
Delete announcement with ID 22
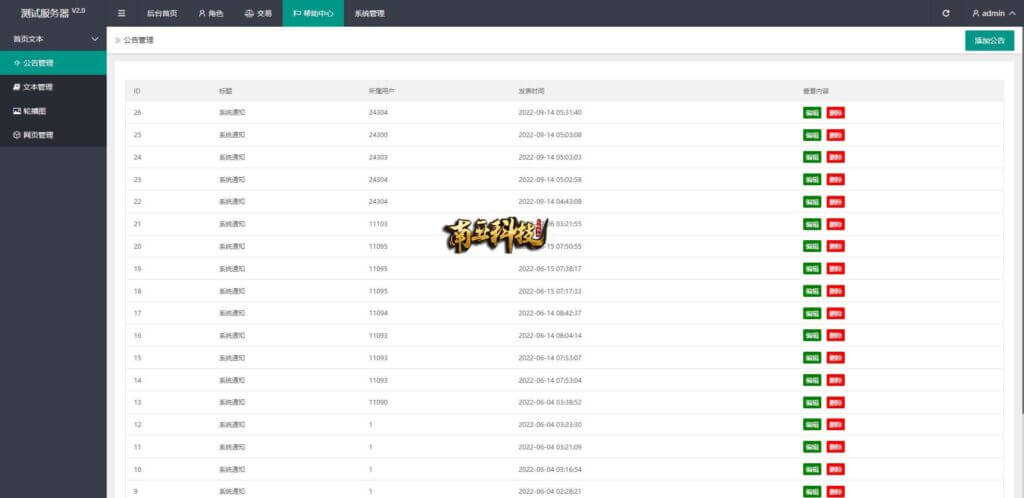click(x=835, y=201)
